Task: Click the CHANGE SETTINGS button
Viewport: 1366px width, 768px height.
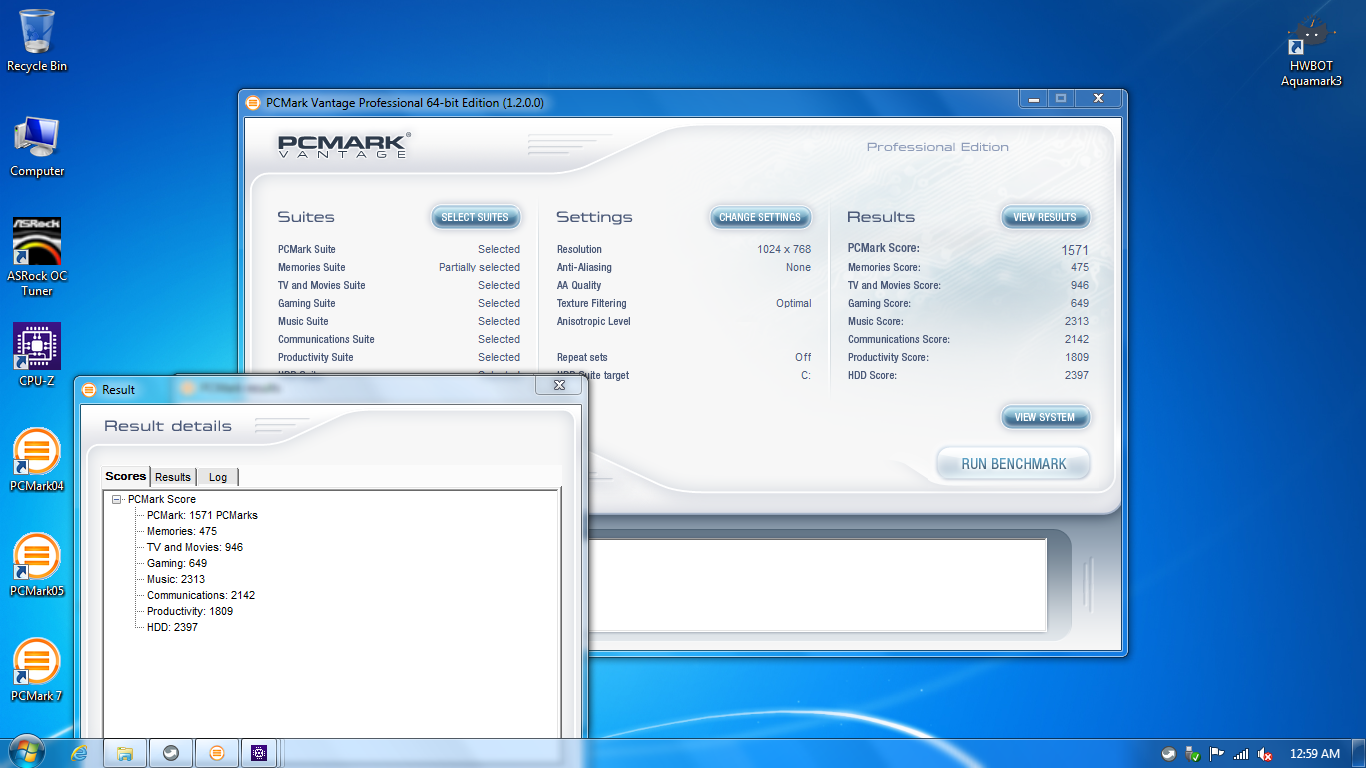Action: click(760, 217)
